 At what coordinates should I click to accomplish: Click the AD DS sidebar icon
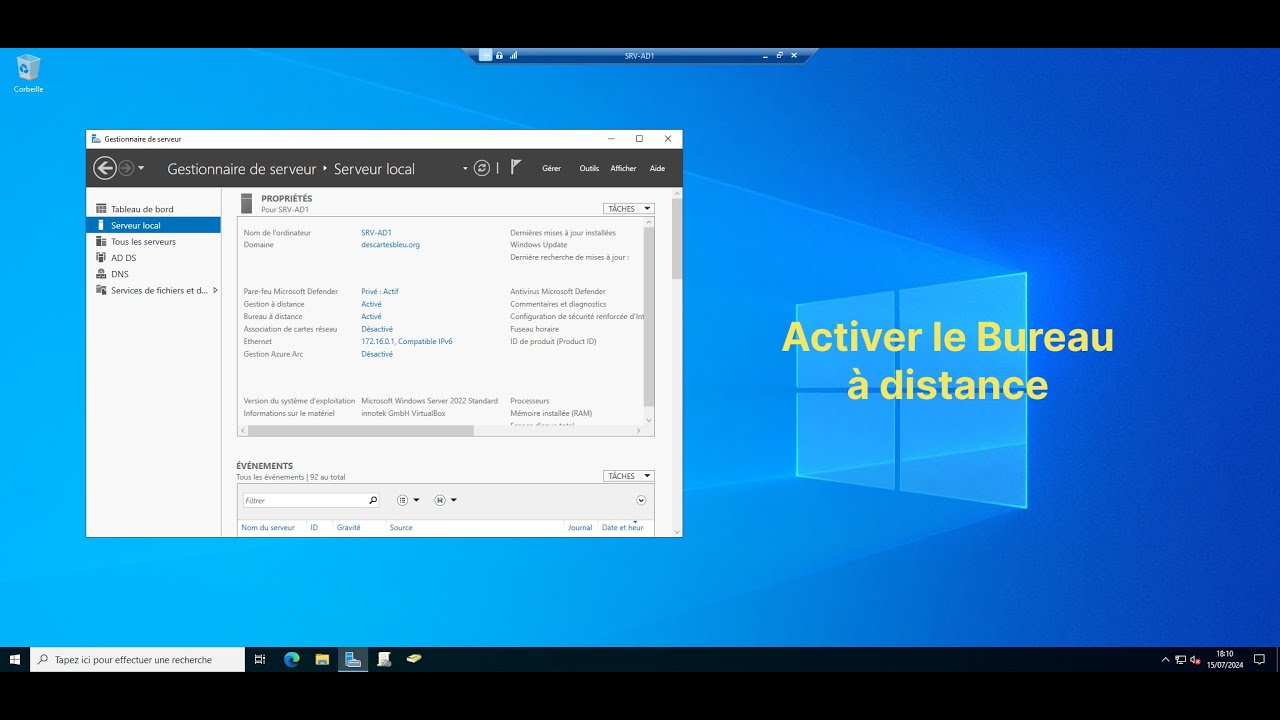click(x=101, y=258)
